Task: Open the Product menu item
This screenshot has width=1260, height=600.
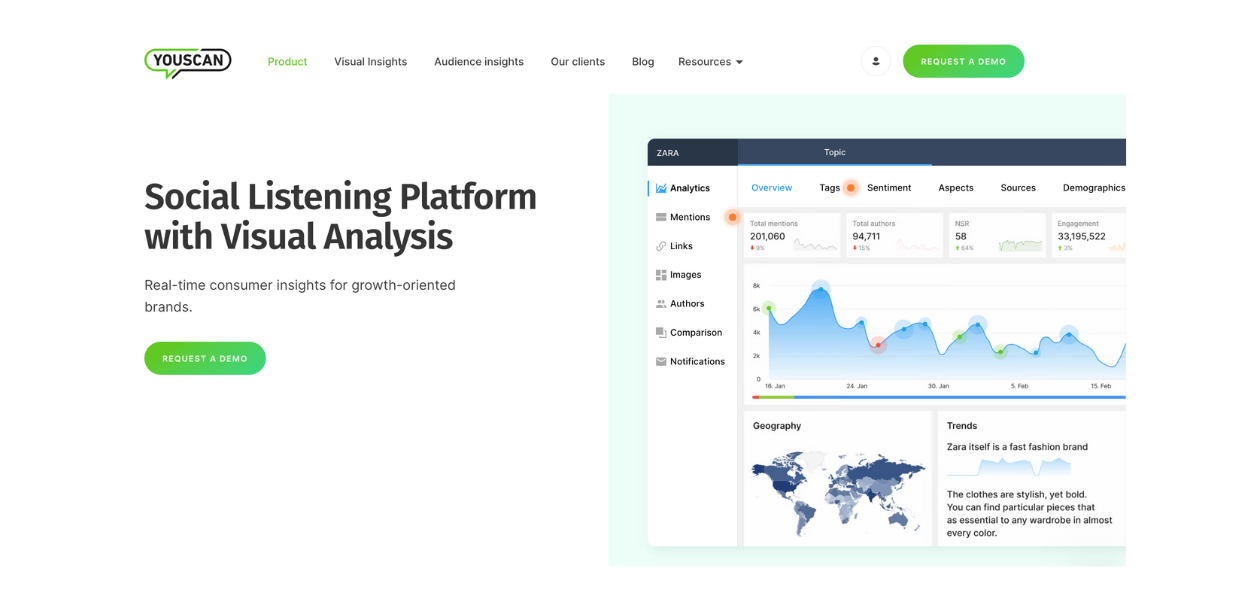Action: tap(287, 62)
